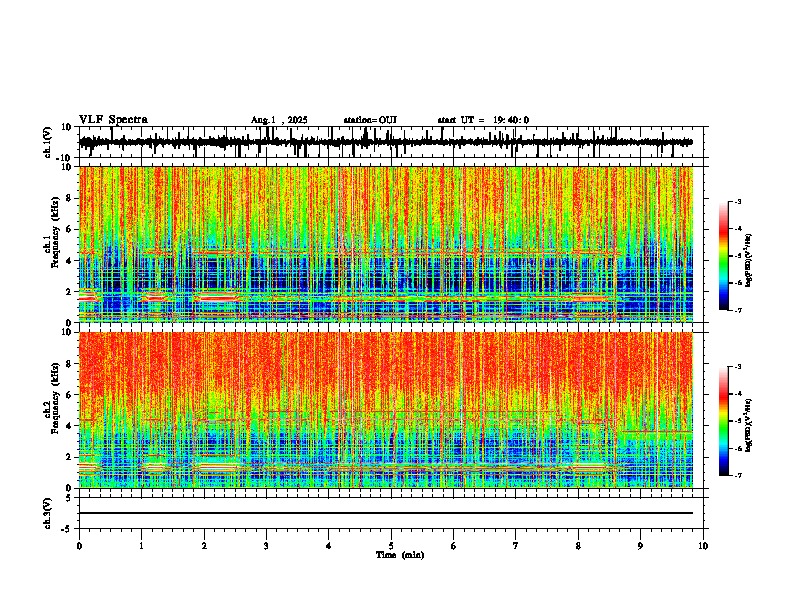
Task: Click the ch.1 spectrogram color scale bar
Action: (x=724, y=256)
